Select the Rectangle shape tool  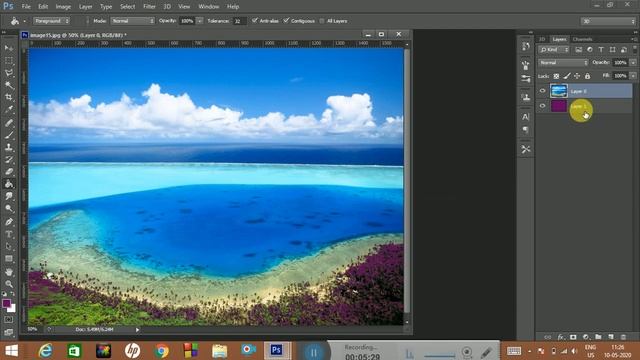[x=9, y=259]
